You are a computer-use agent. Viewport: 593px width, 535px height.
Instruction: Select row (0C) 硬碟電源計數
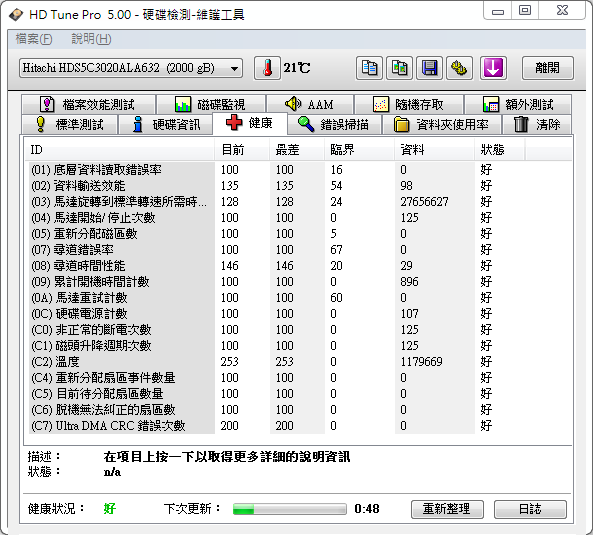[x=299, y=314]
